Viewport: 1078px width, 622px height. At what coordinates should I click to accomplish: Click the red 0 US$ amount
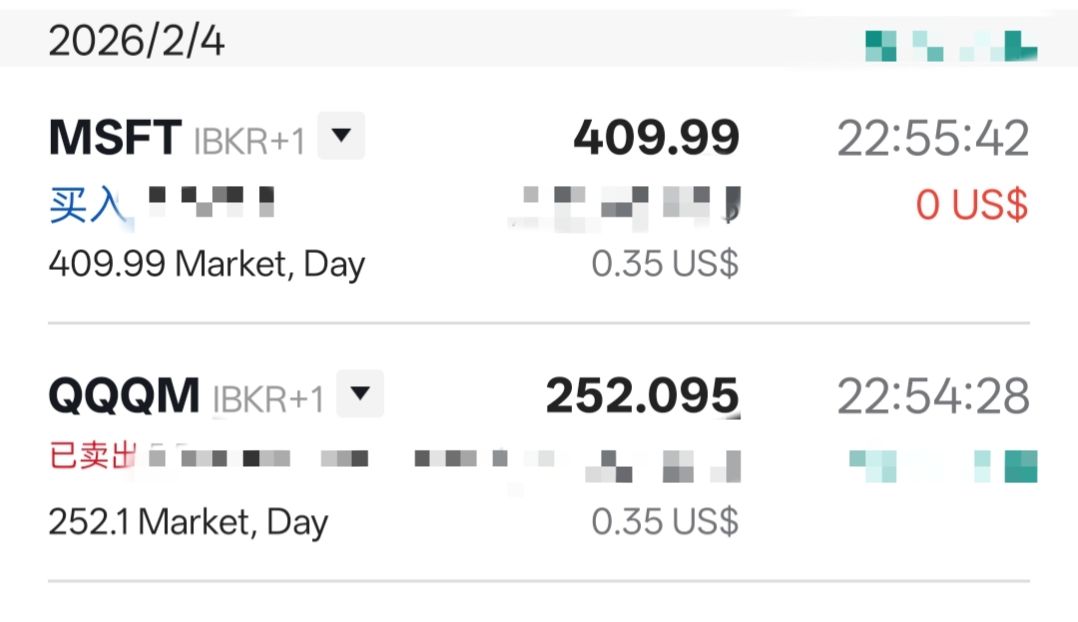(x=971, y=205)
